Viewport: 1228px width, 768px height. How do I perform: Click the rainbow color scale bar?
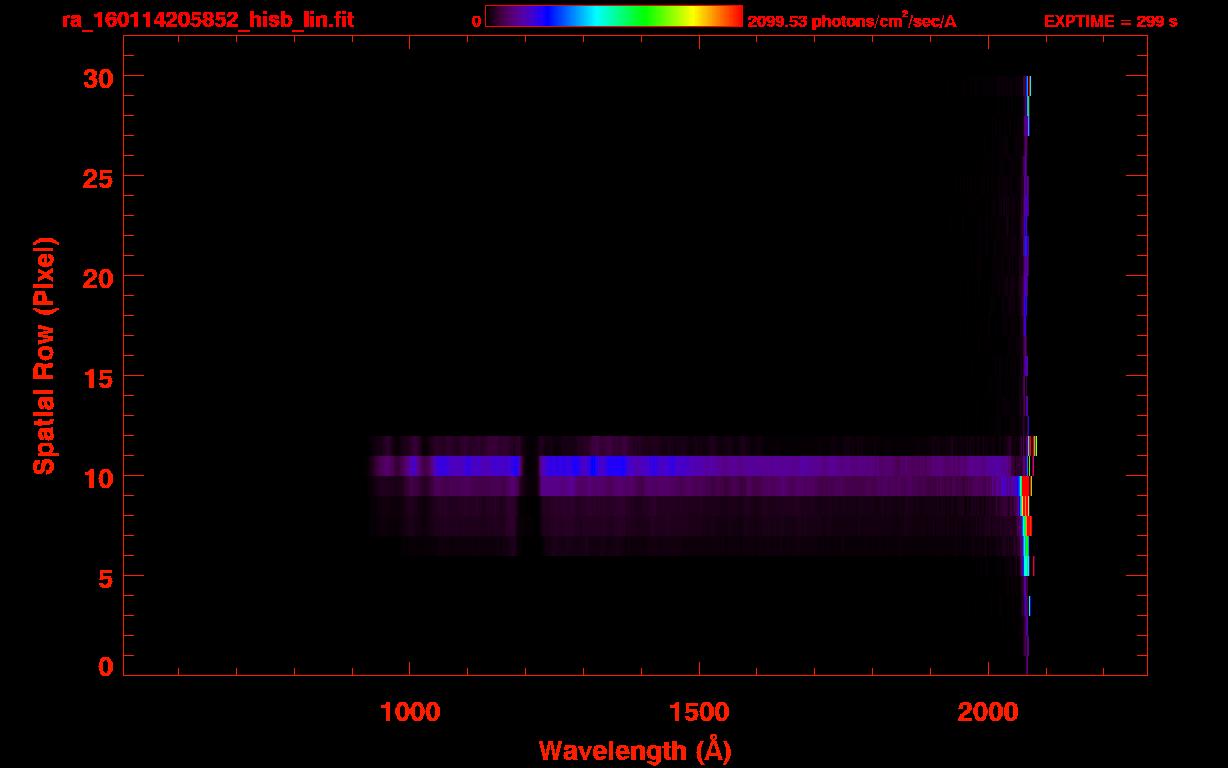(614, 16)
